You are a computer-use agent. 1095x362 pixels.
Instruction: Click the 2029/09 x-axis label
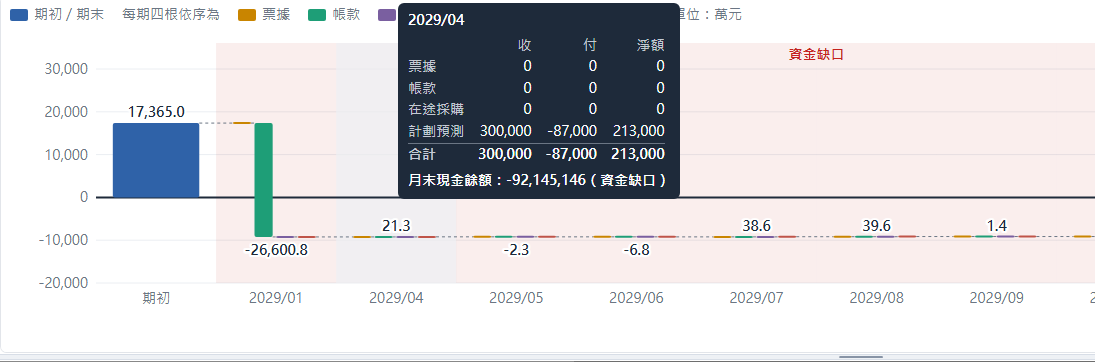[x=997, y=298]
